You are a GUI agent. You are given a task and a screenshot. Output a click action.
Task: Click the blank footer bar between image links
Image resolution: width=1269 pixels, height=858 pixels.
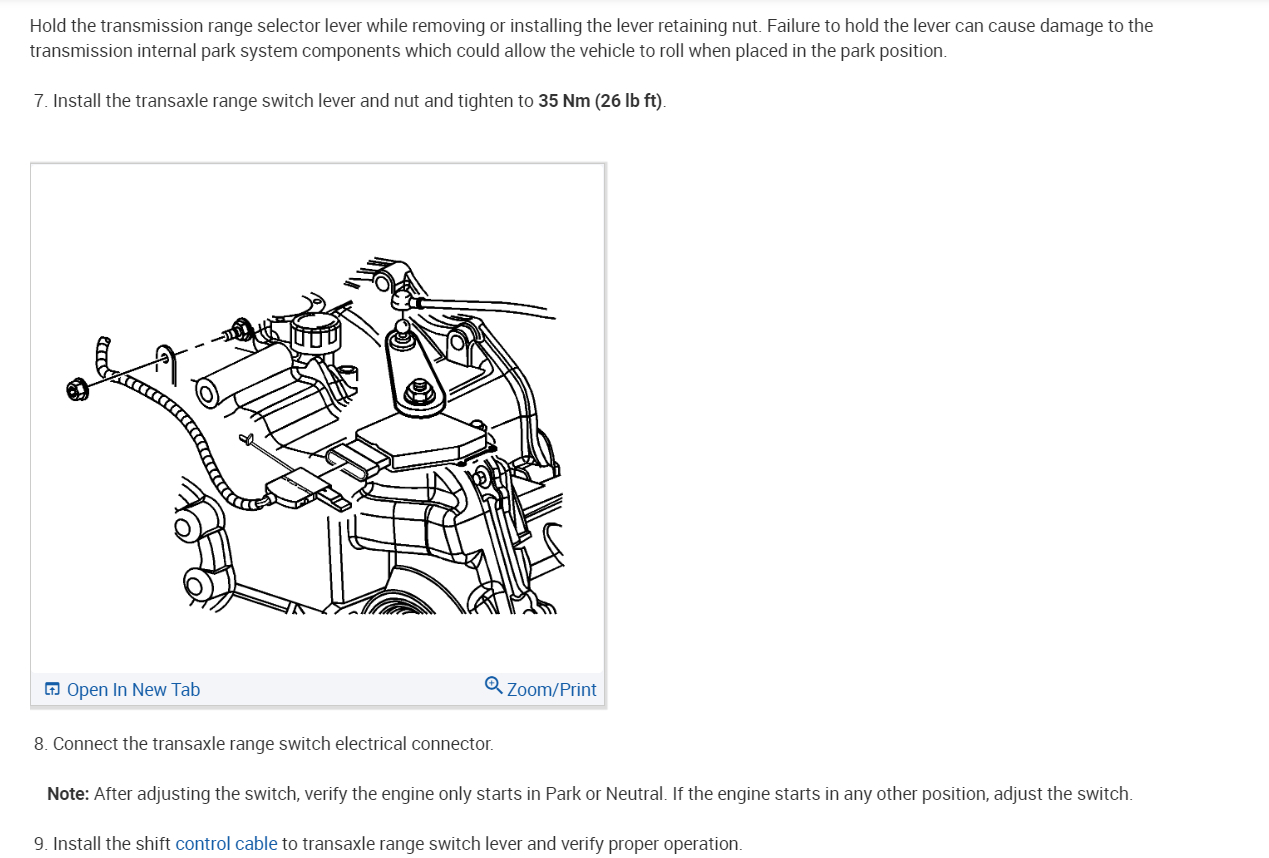tap(342, 689)
